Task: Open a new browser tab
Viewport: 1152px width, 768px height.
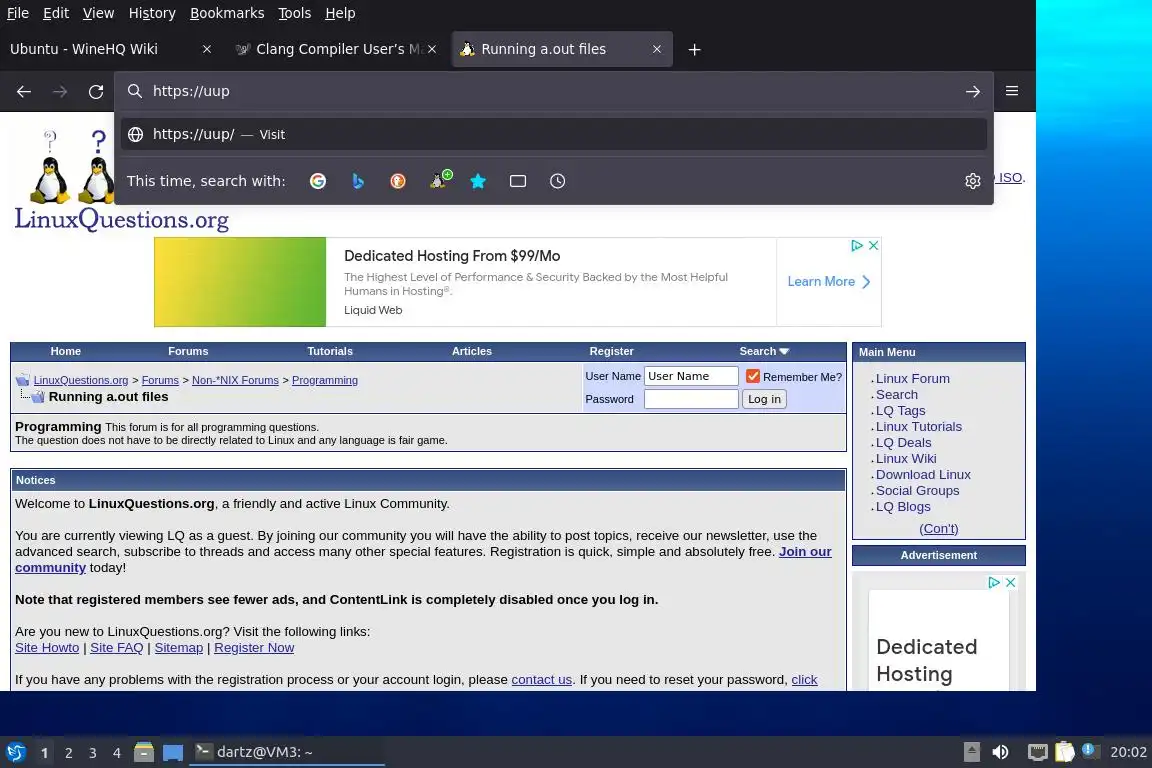Action: pos(694,49)
